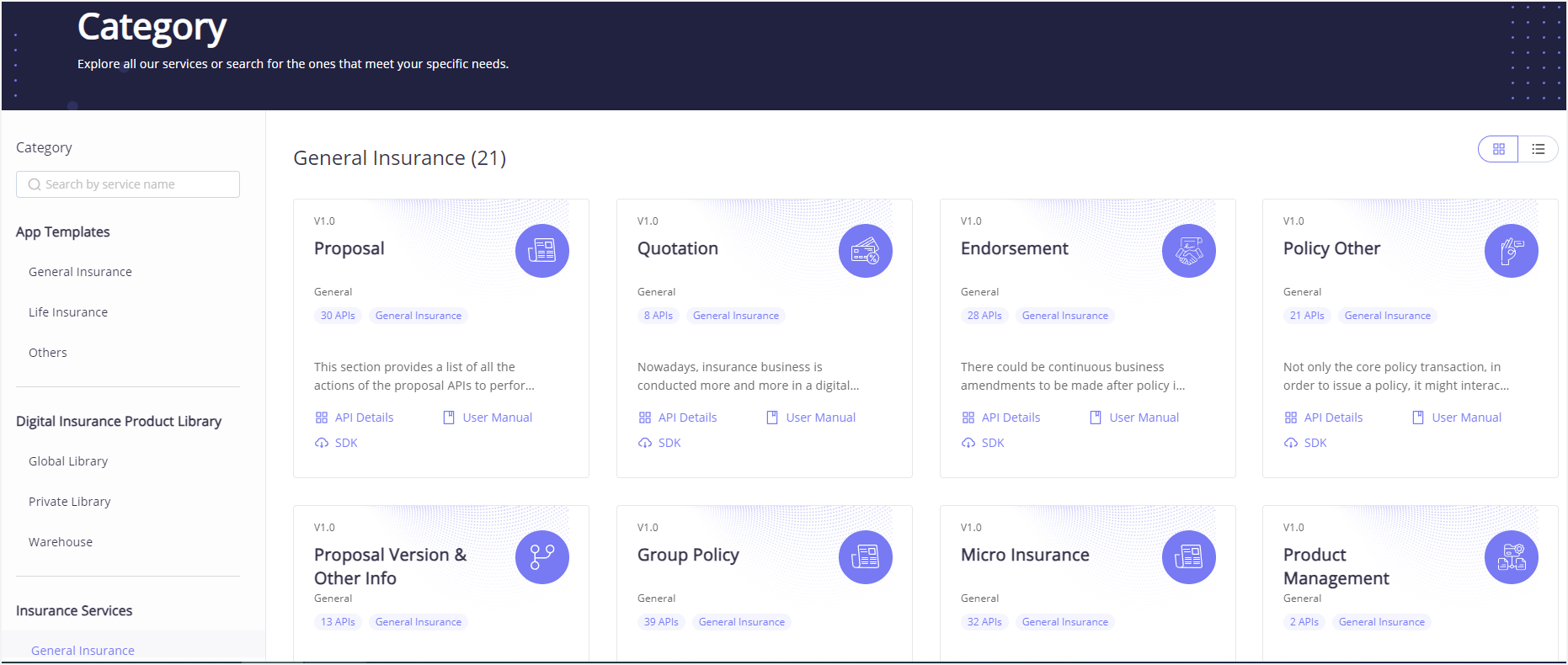The width and height of the screenshot is (1568, 665).
Task: Switch to list view layout
Action: click(1538, 149)
